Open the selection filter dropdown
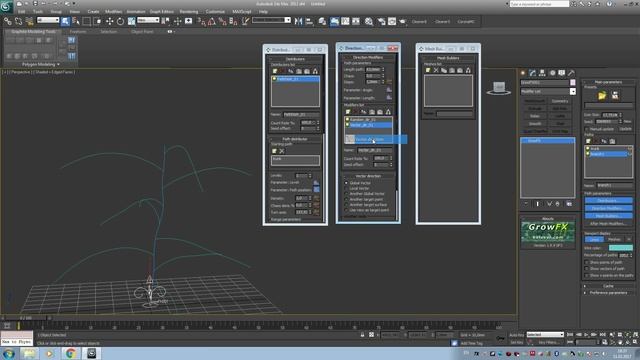 tap(48, 20)
